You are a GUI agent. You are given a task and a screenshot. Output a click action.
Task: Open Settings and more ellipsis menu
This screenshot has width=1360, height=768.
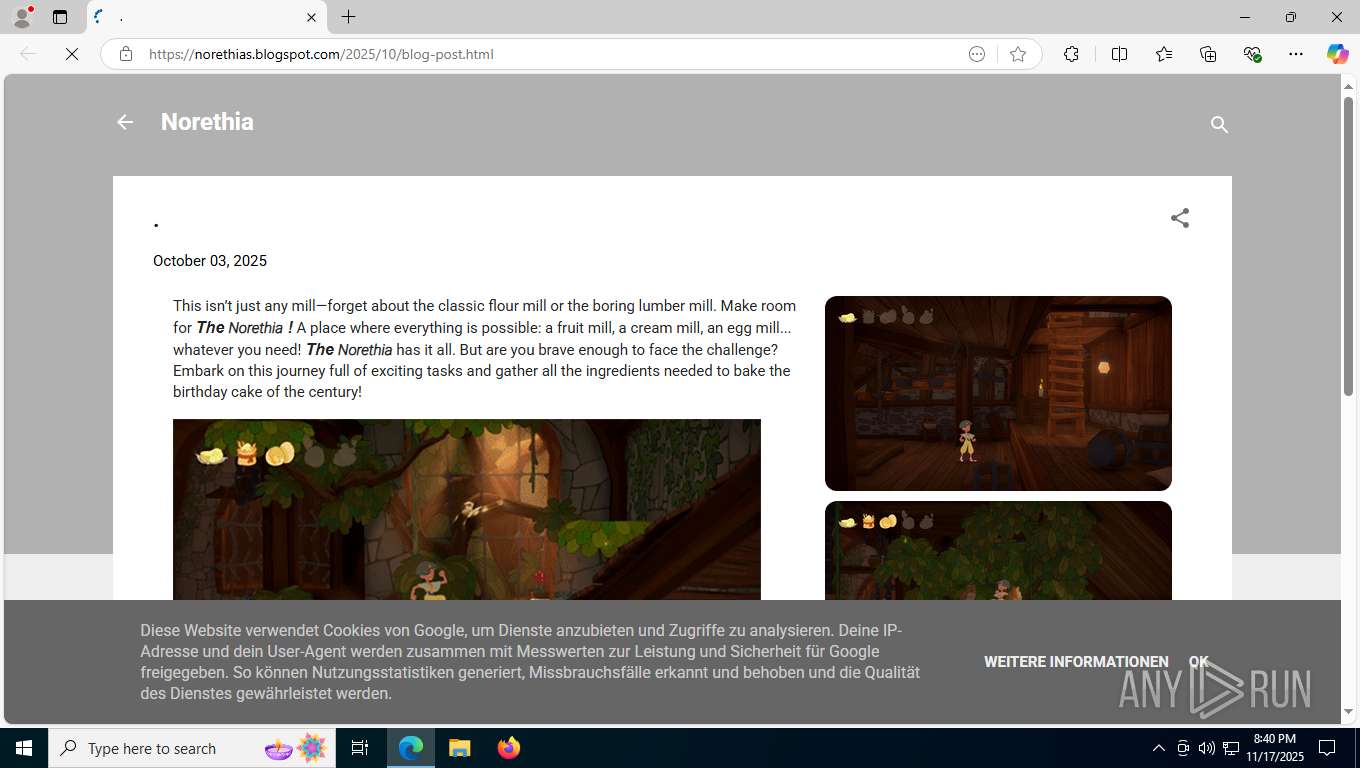(1296, 54)
